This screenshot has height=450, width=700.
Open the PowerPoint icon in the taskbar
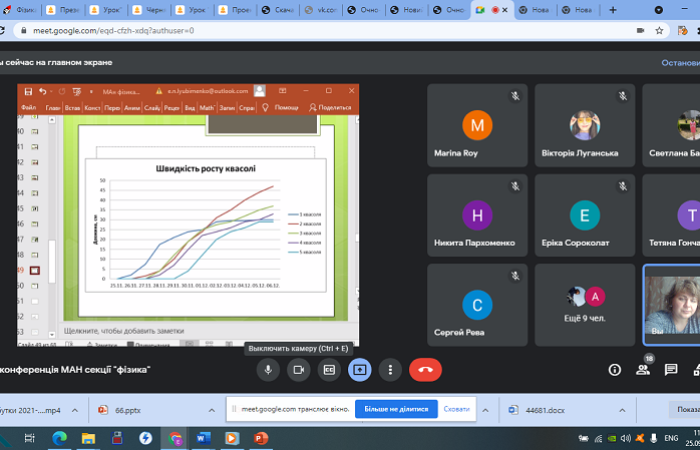(261, 438)
